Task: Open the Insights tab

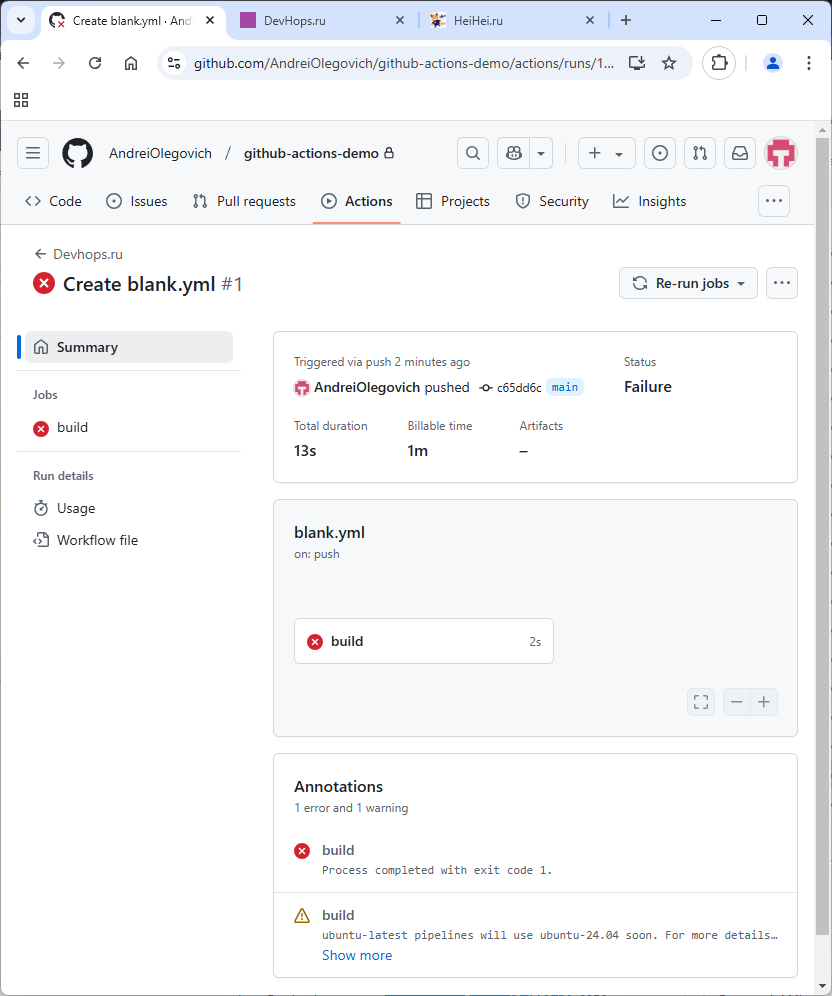Action: click(x=650, y=201)
